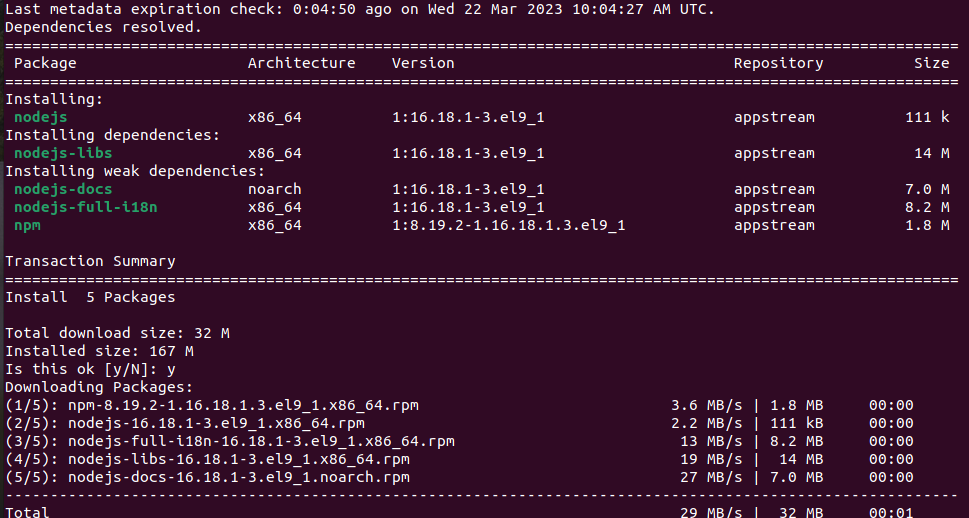Click the 'Install 5 Packages' line

tap(90, 297)
